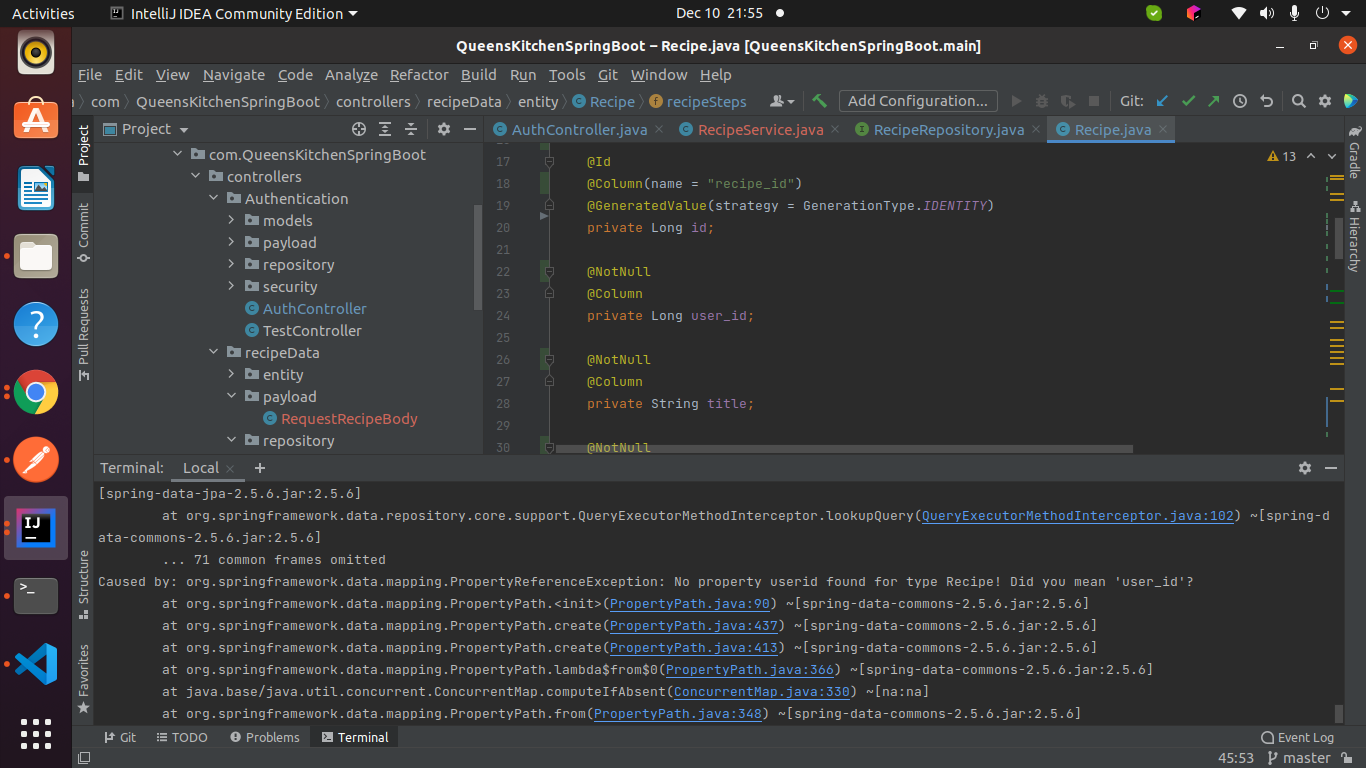Click Collapse All in Project panel
1366x768 pixels.
click(411, 129)
